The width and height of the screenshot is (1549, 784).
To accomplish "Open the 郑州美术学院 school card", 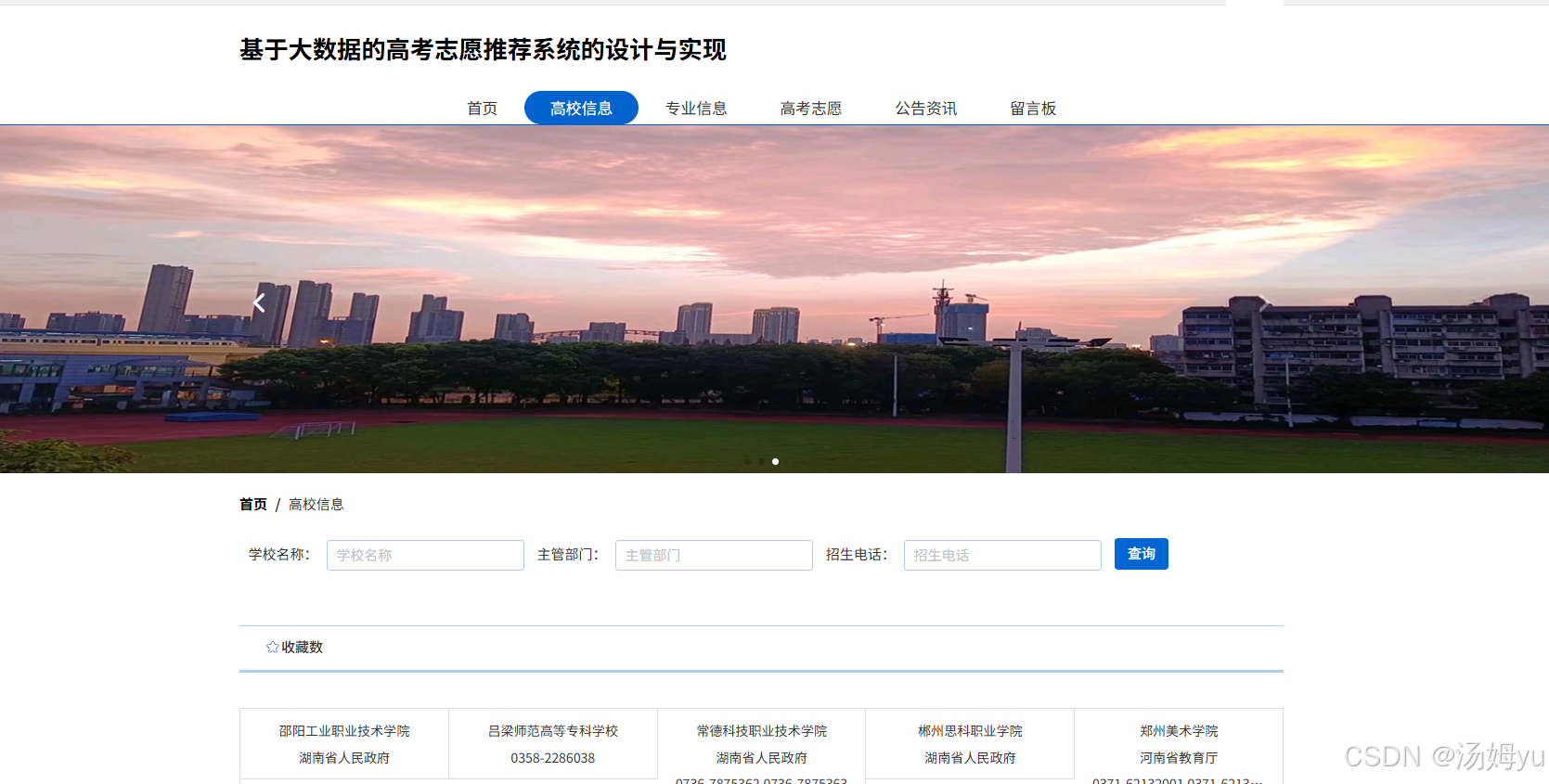I will pos(1179,747).
